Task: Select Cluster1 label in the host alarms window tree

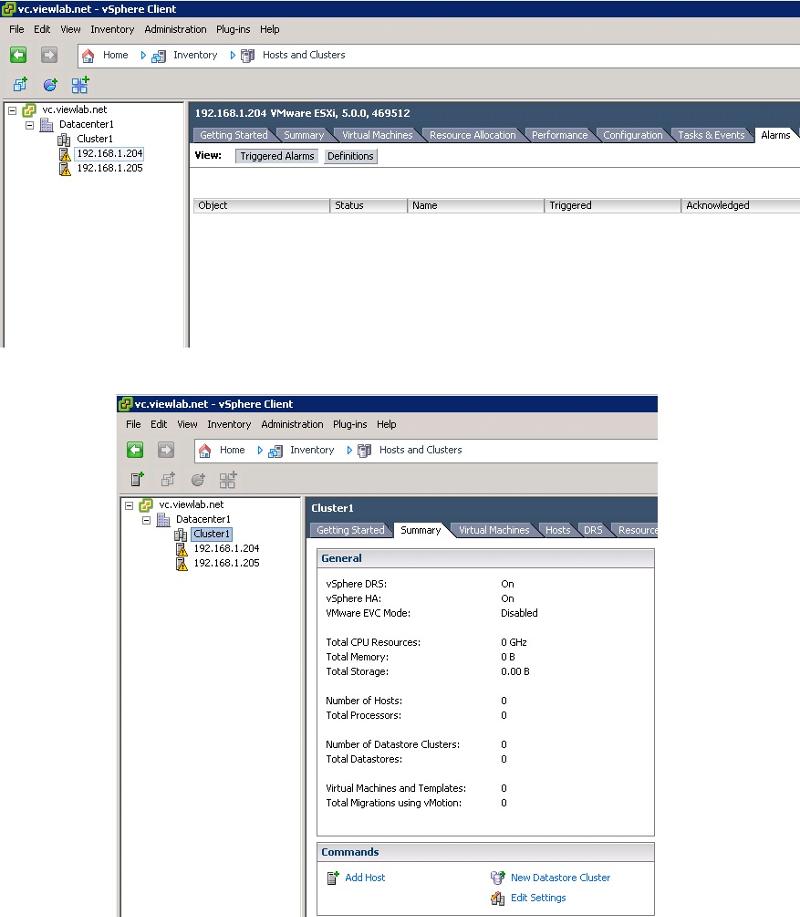Action: coord(94,139)
